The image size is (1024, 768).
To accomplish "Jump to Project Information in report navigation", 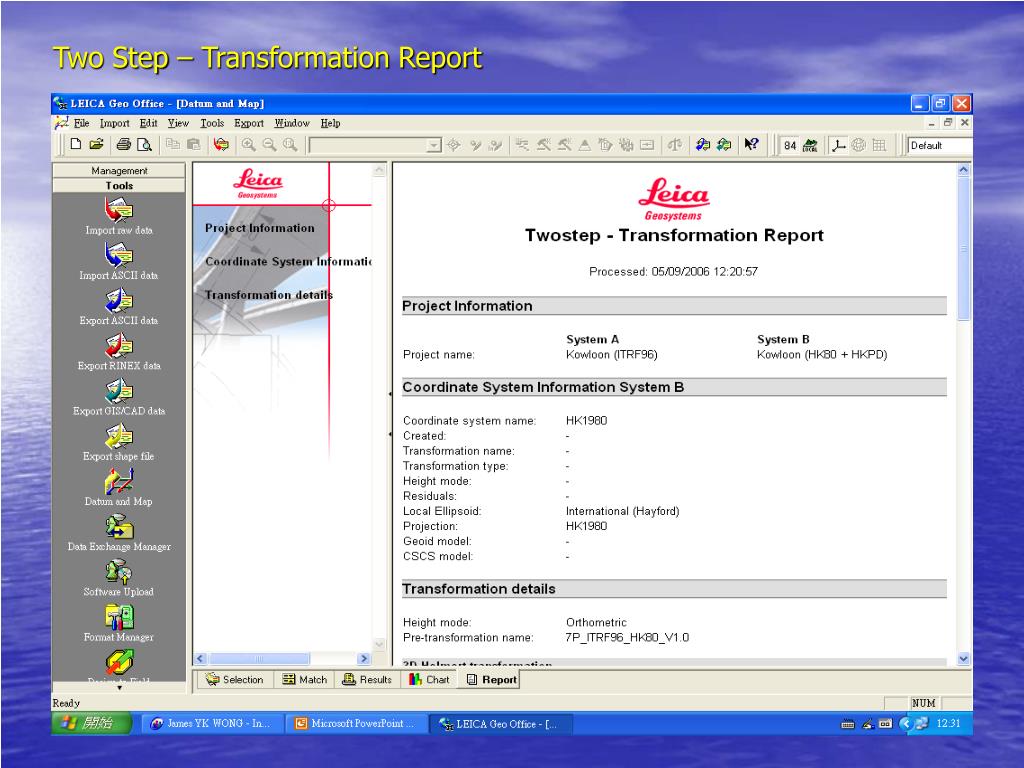I will pos(259,228).
